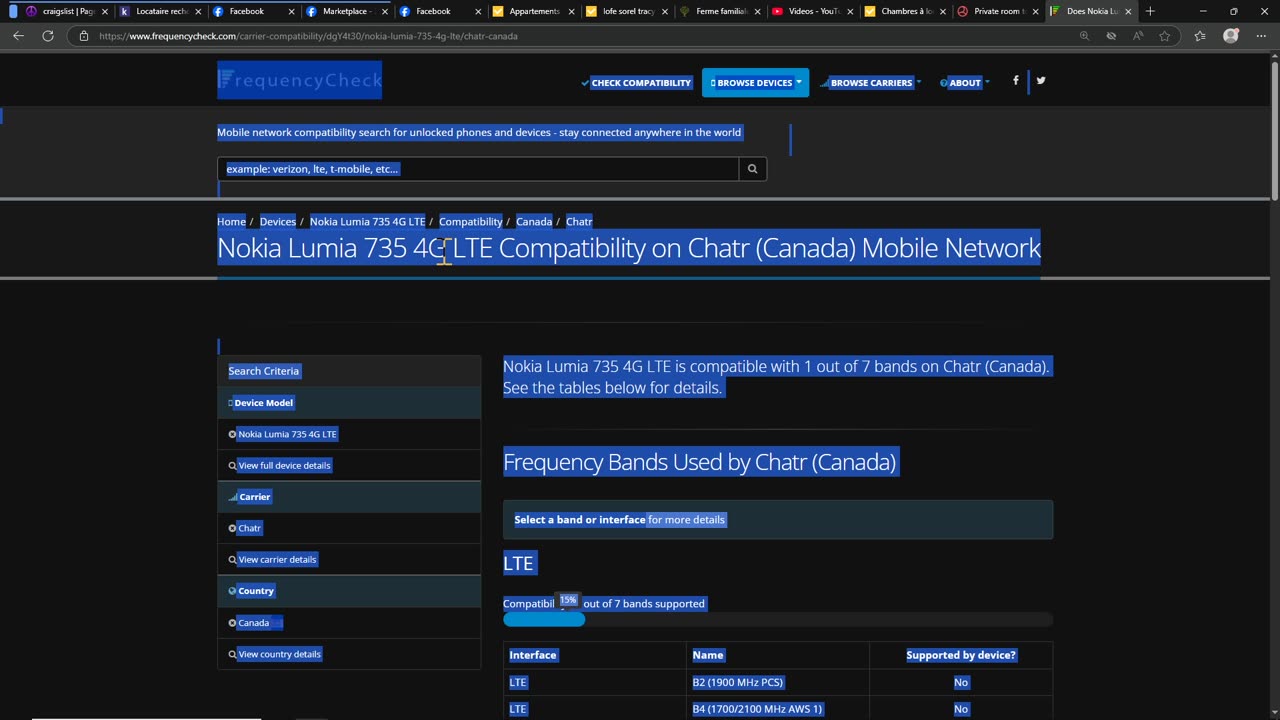Open View country details link
The width and height of the screenshot is (1280, 720).
(279, 654)
